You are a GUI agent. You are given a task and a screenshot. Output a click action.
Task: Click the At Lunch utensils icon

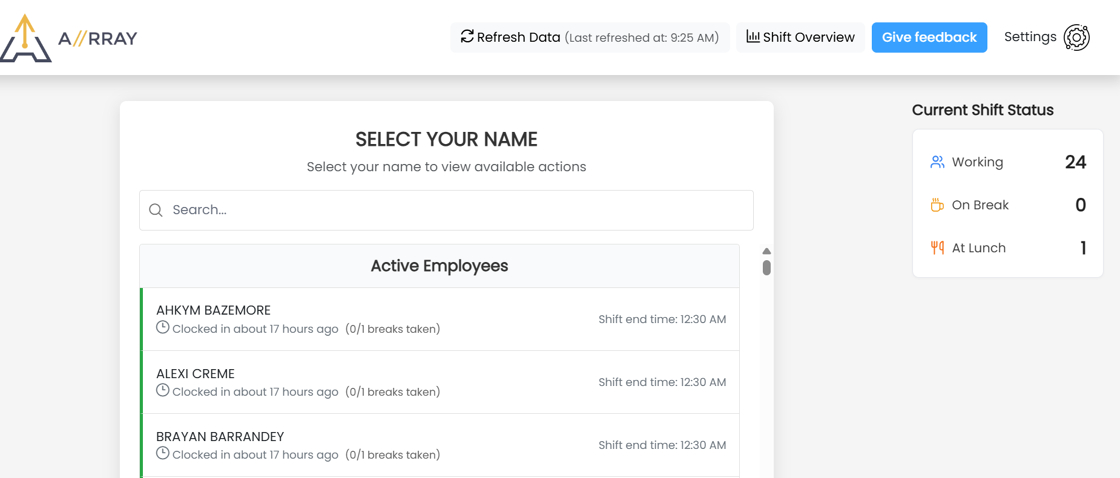click(937, 248)
